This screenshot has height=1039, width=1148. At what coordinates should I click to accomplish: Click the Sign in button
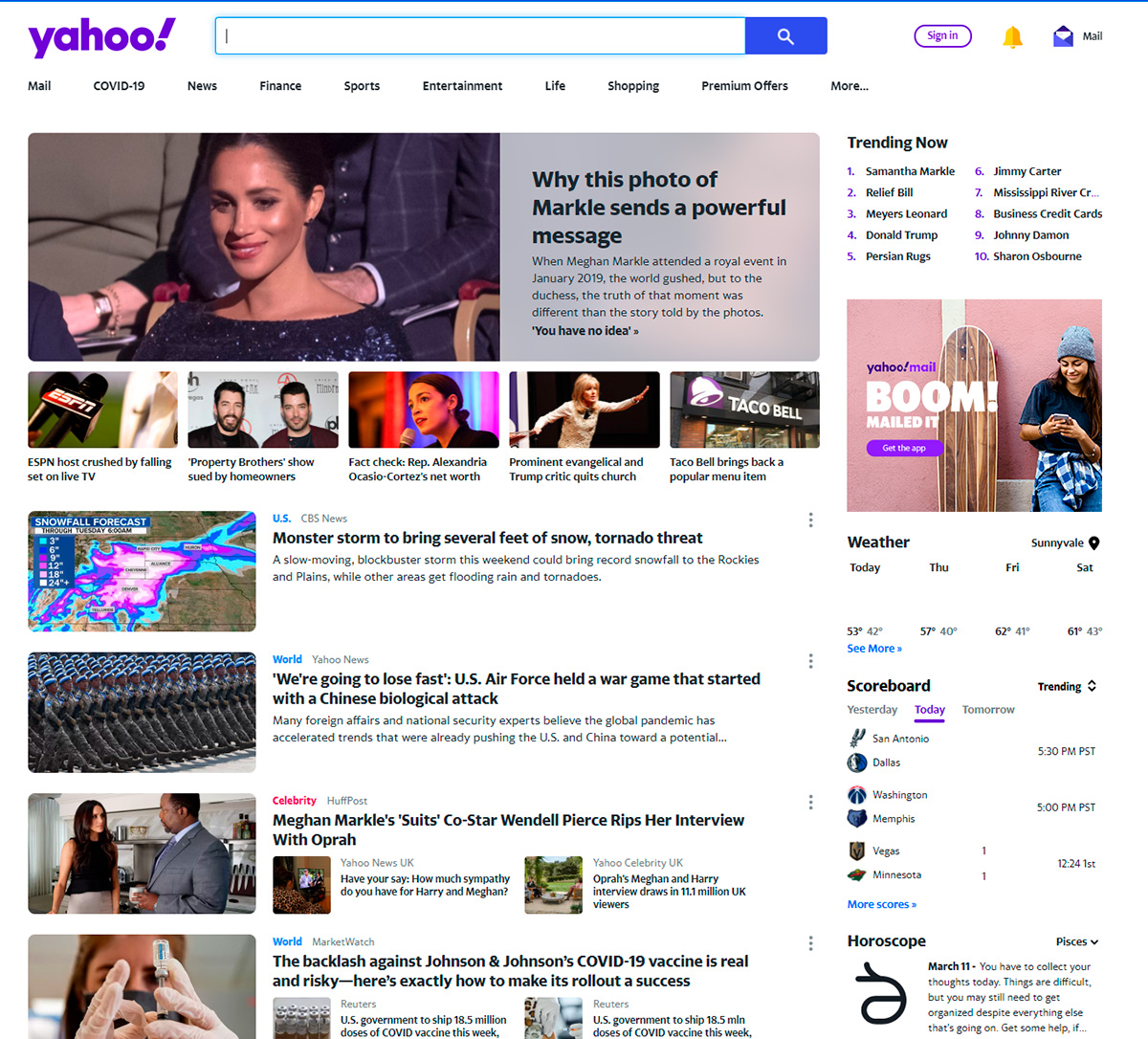[x=942, y=36]
